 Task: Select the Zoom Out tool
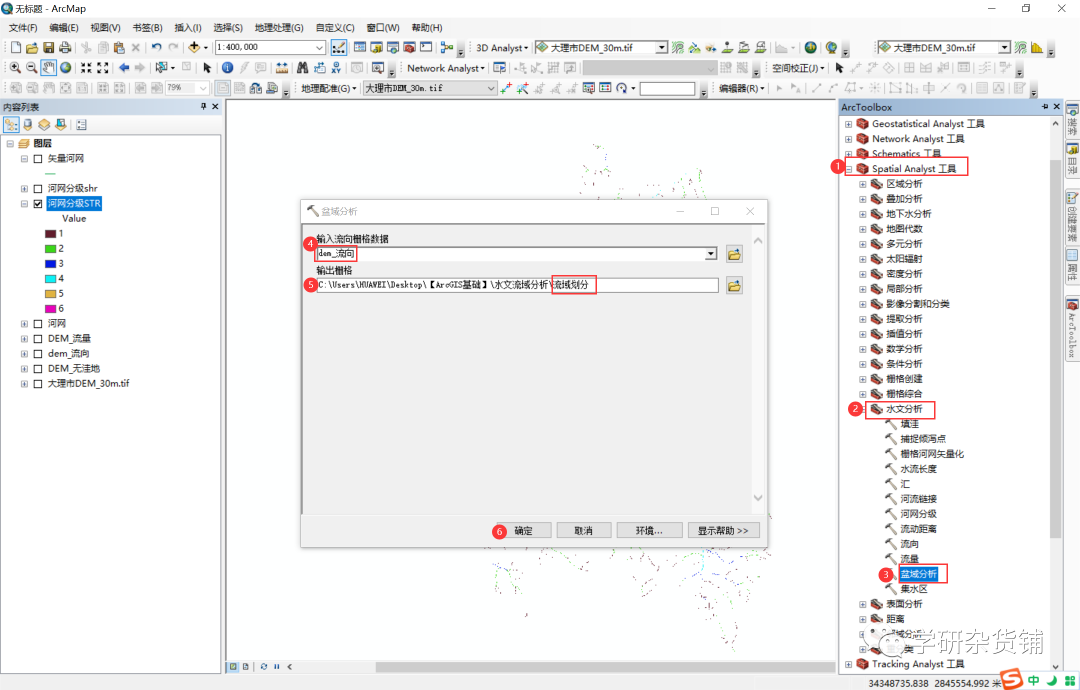coord(32,67)
